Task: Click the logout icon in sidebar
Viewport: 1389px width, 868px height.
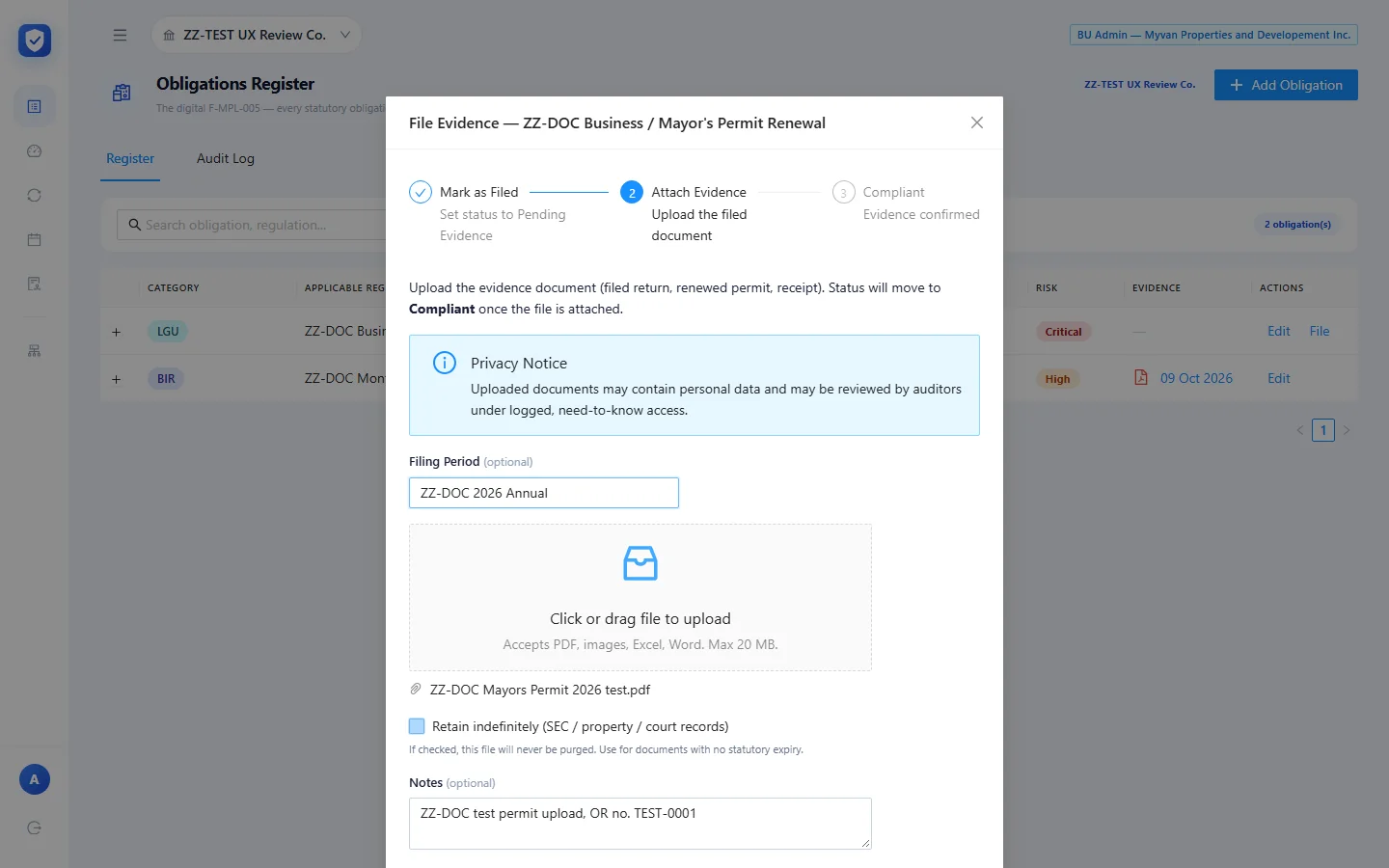Action: (x=35, y=827)
